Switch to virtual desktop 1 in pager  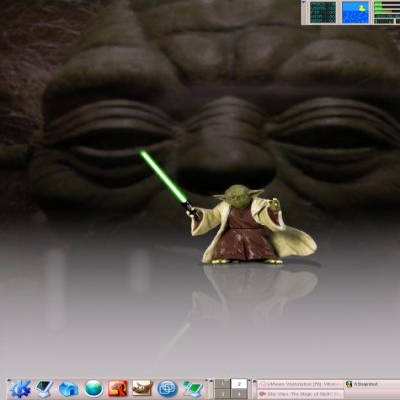tap(223, 384)
